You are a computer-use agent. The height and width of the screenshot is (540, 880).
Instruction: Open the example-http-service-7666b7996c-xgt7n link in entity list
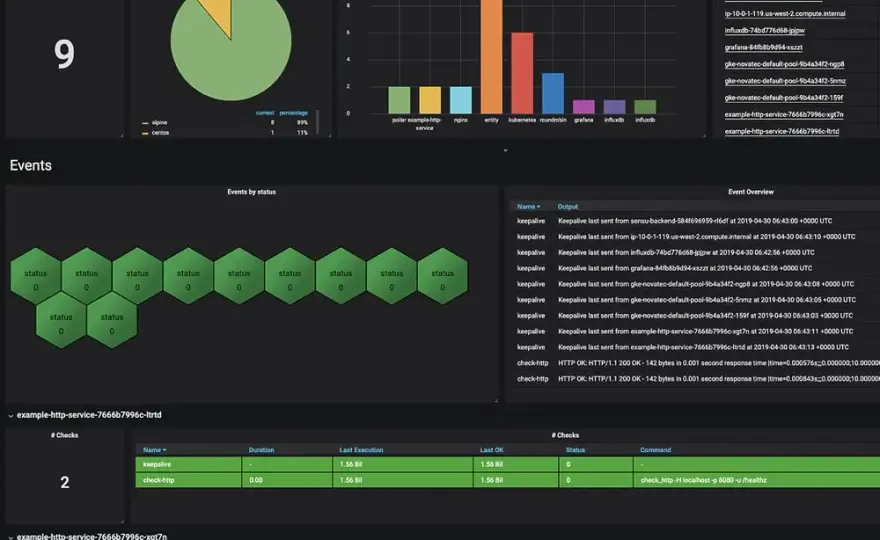click(783, 115)
